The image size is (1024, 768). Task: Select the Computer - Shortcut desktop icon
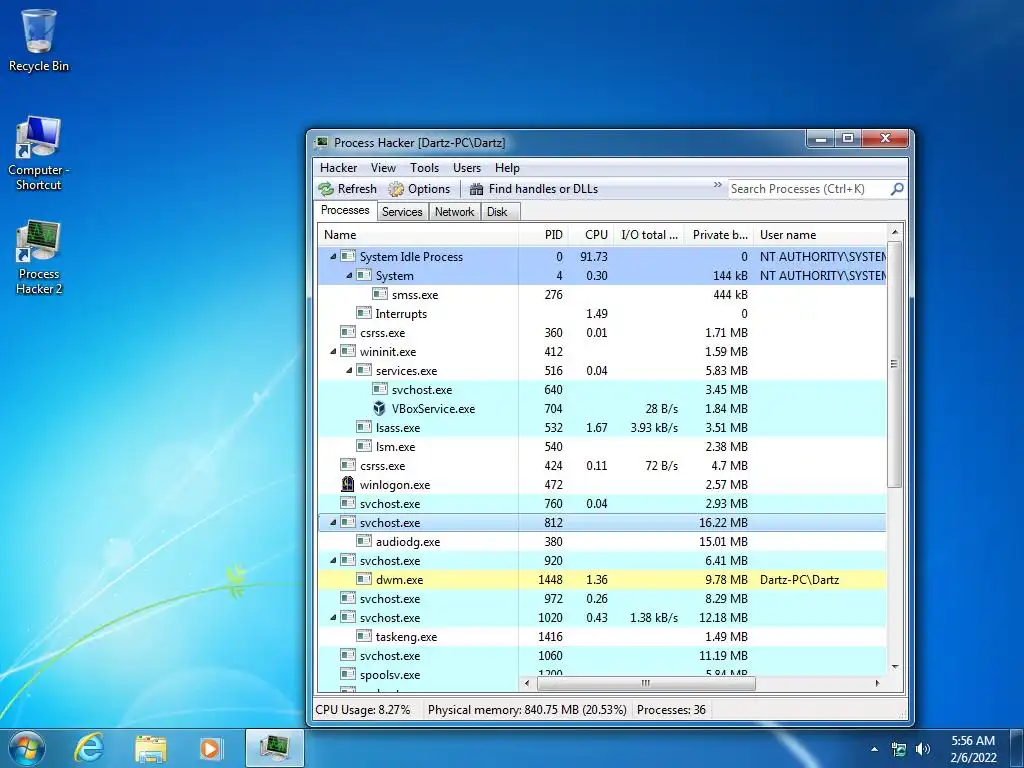[x=39, y=153]
